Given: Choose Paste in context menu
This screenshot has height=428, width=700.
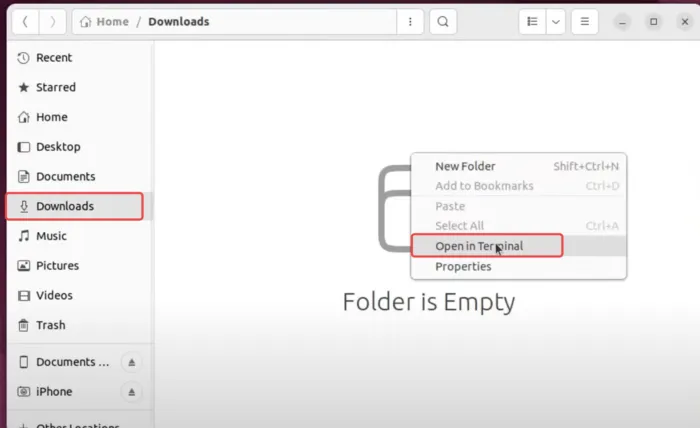Looking at the screenshot, I should (x=518, y=206).
